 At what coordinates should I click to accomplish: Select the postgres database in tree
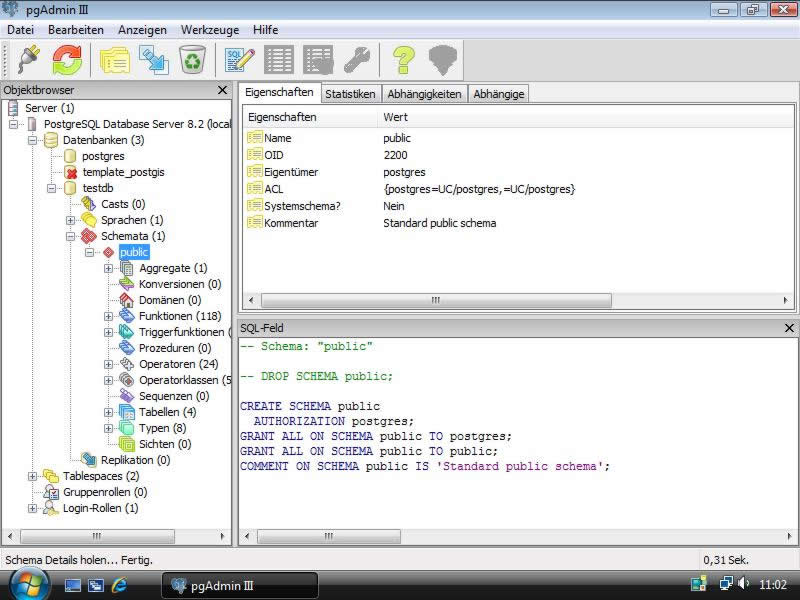coord(103,156)
